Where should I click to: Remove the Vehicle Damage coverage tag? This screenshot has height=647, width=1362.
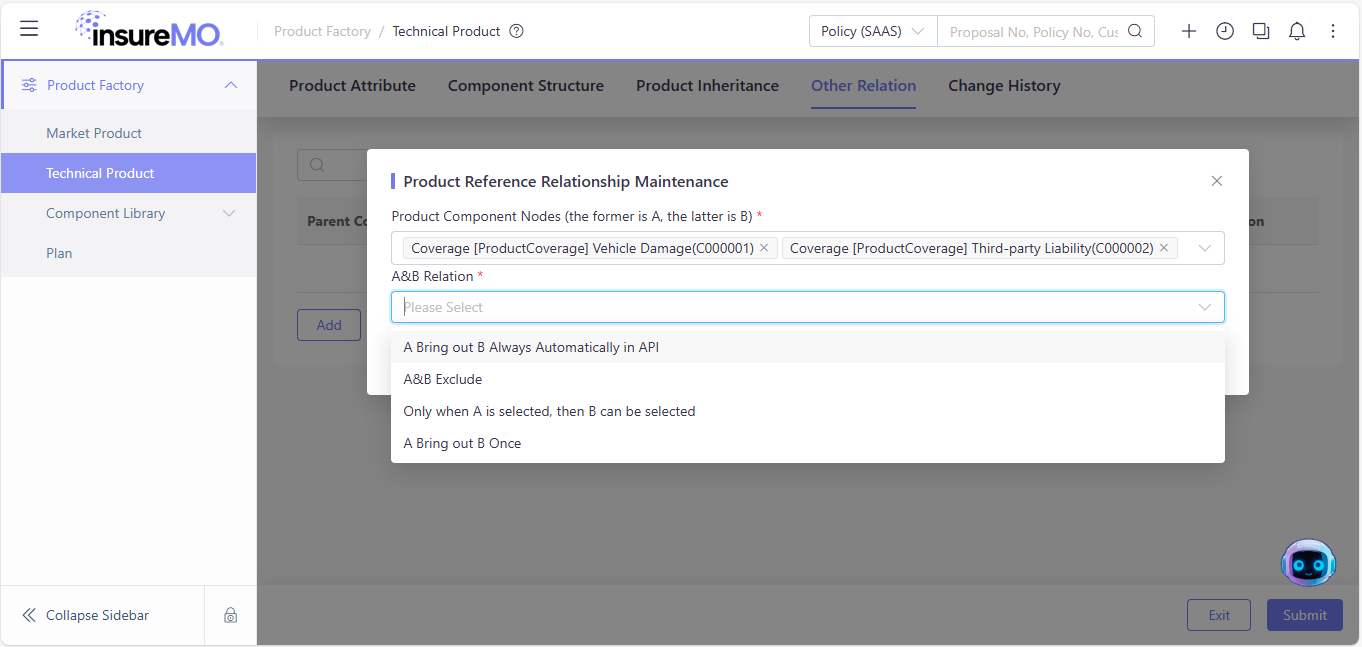coord(764,248)
